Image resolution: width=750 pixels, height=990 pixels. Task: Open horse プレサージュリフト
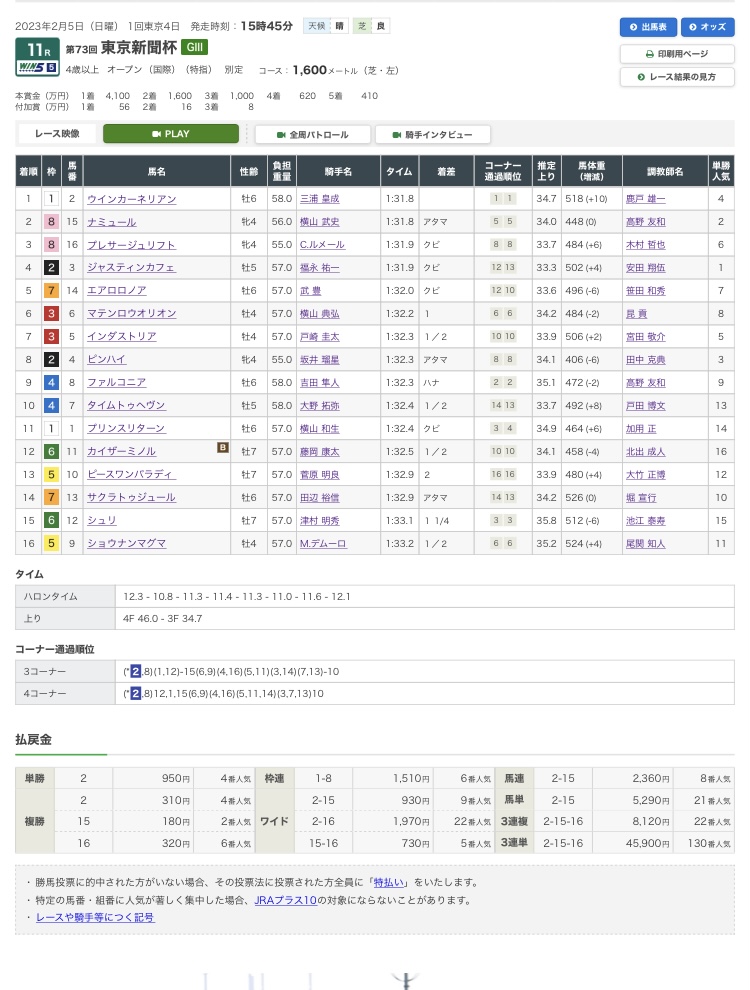pyautogui.click(x=131, y=245)
